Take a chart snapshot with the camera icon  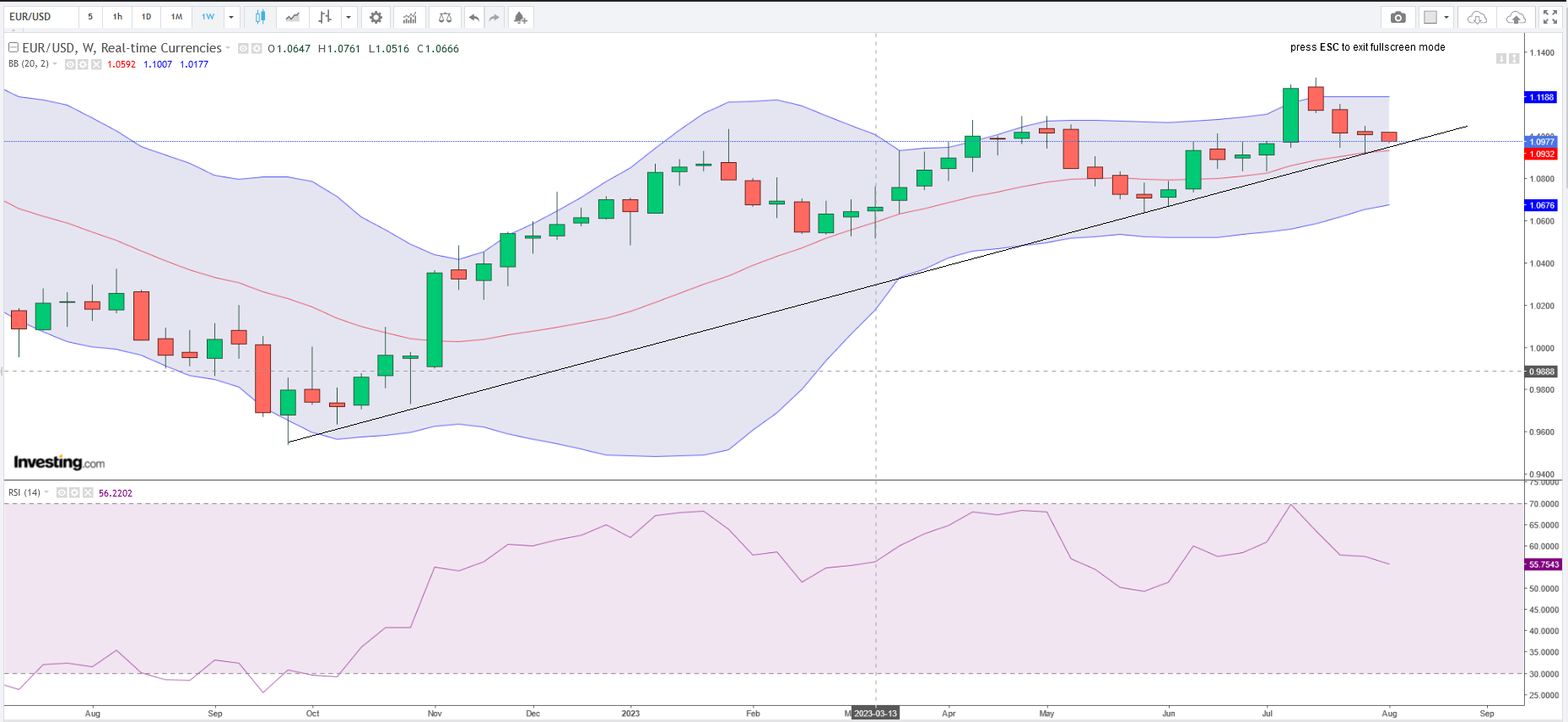pyautogui.click(x=1398, y=17)
